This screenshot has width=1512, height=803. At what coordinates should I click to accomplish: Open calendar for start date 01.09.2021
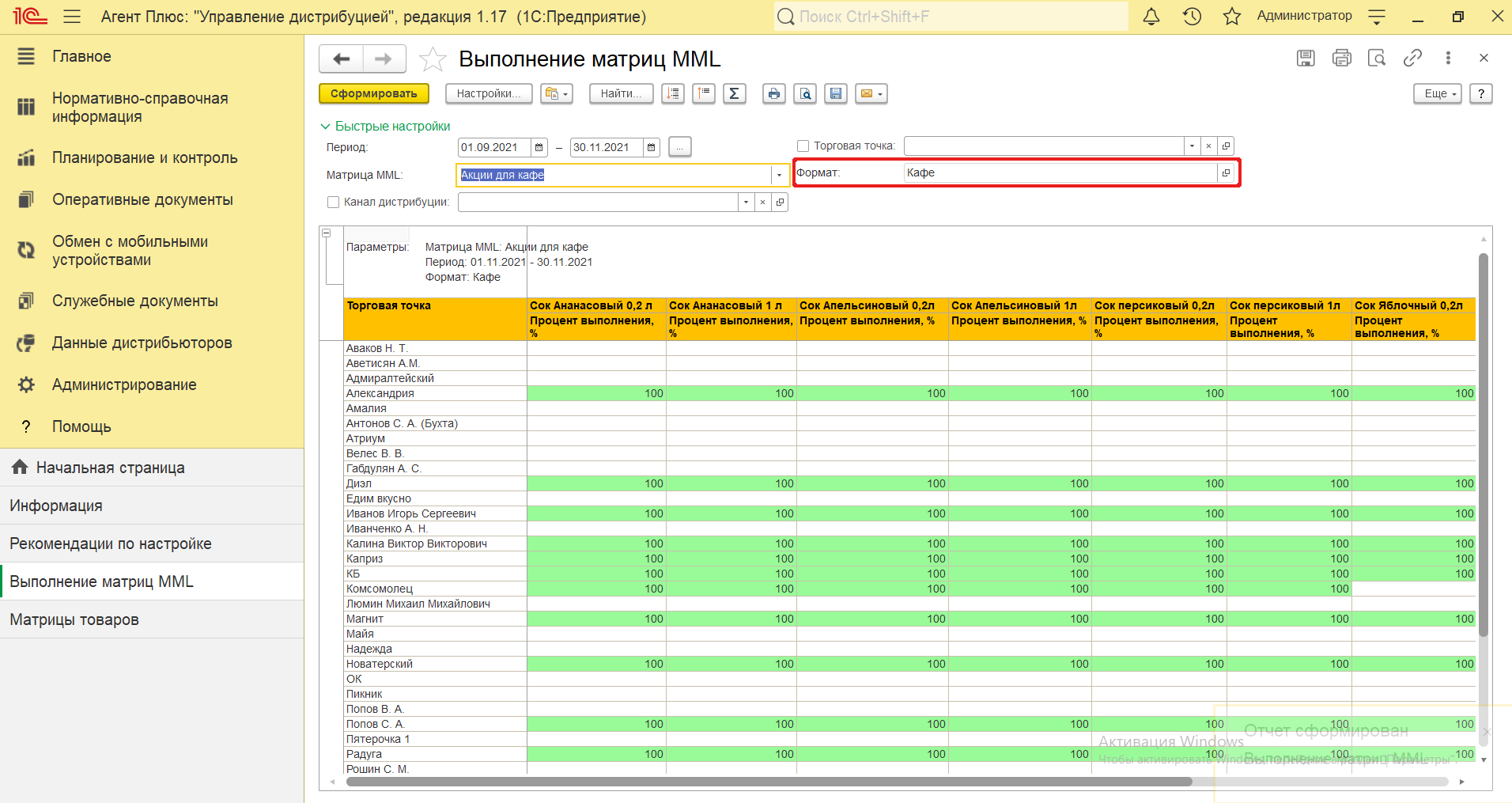(x=539, y=147)
